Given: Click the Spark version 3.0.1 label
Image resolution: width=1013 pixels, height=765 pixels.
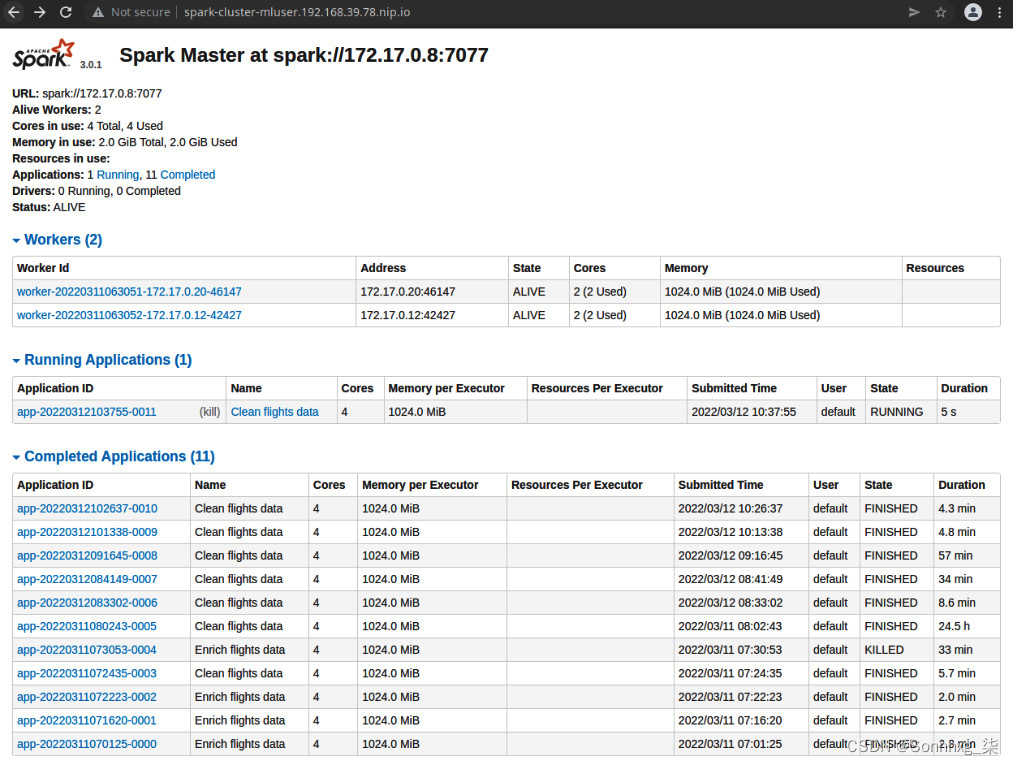Looking at the screenshot, I should coord(91,65).
